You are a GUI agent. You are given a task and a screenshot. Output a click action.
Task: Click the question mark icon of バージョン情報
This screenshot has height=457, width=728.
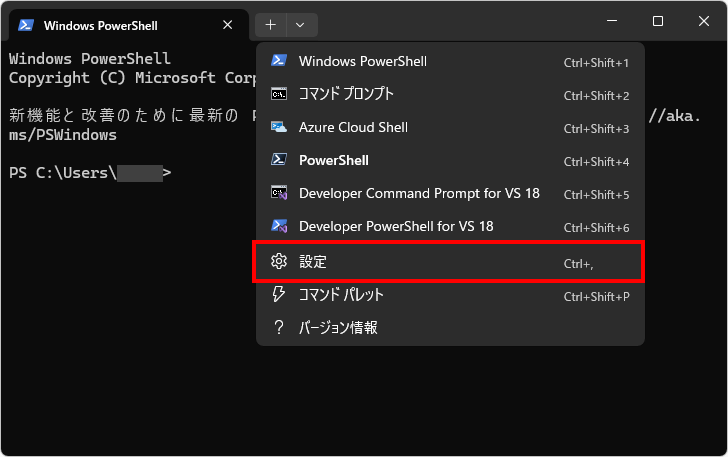279,327
